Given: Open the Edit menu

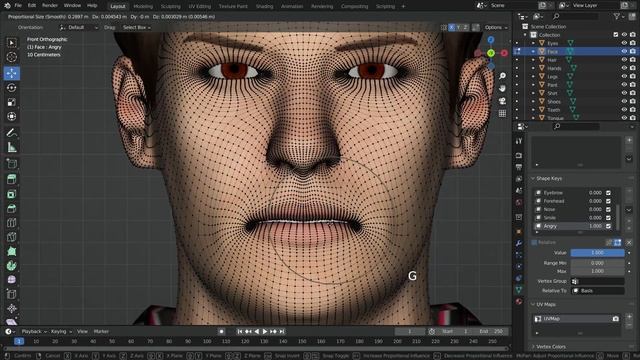Looking at the screenshot, I should tap(31, 6).
